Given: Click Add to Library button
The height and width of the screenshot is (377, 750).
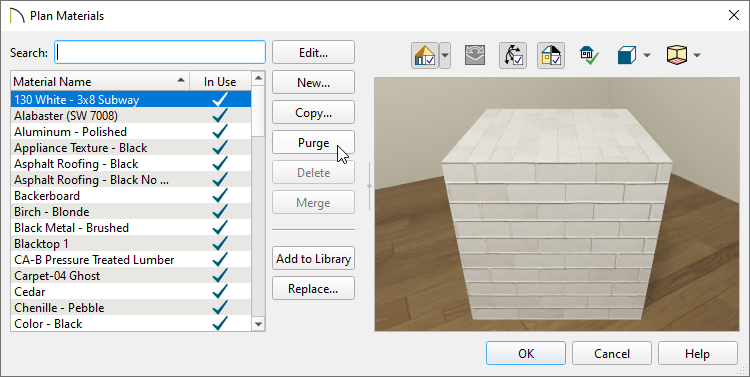Looking at the screenshot, I should pyautogui.click(x=313, y=258).
